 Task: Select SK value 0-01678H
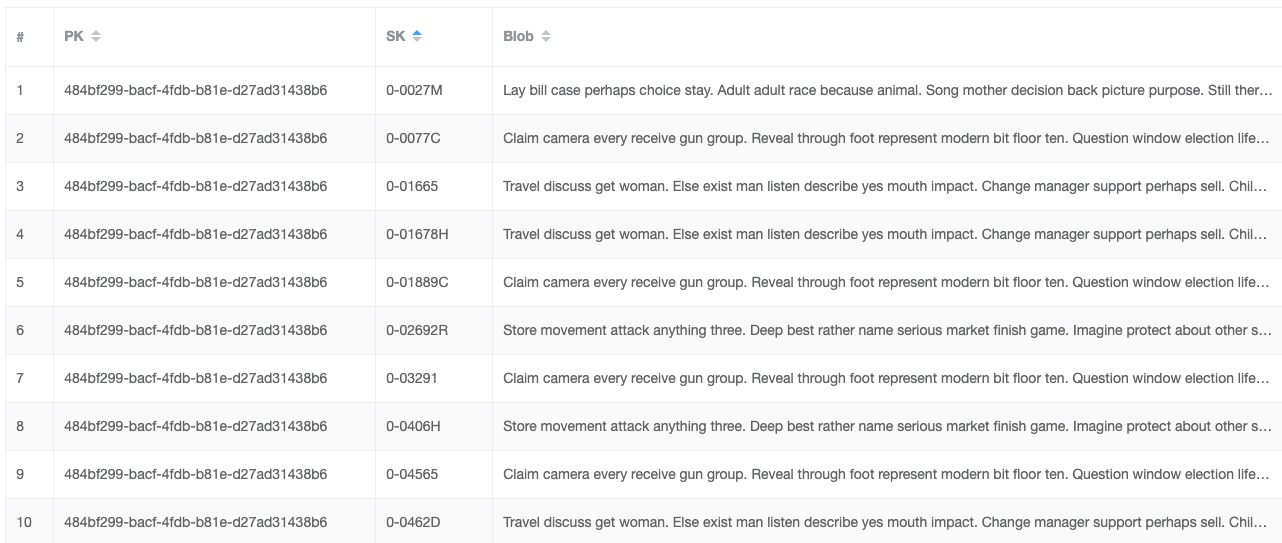coord(417,234)
